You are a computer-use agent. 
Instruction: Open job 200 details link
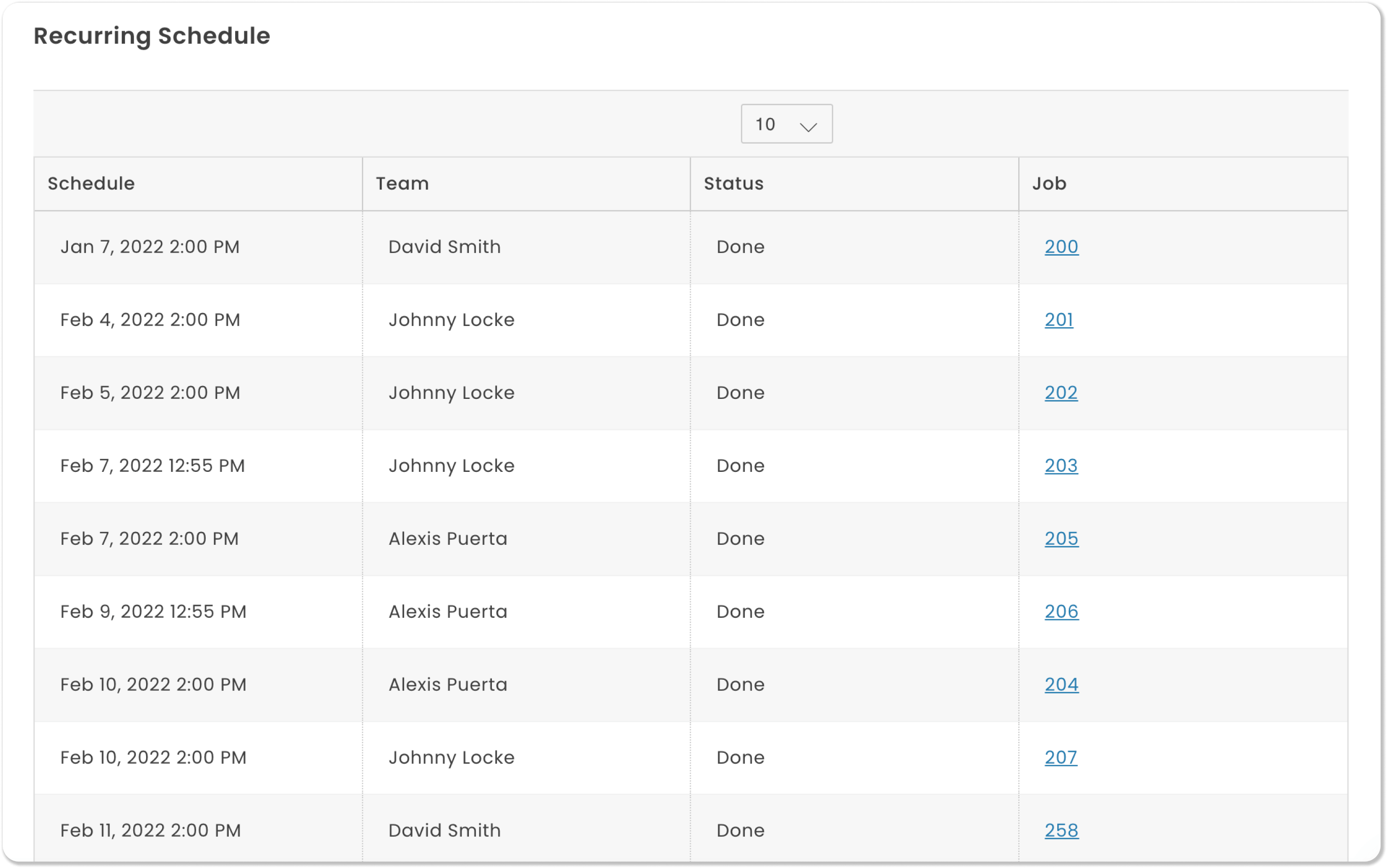point(1061,246)
